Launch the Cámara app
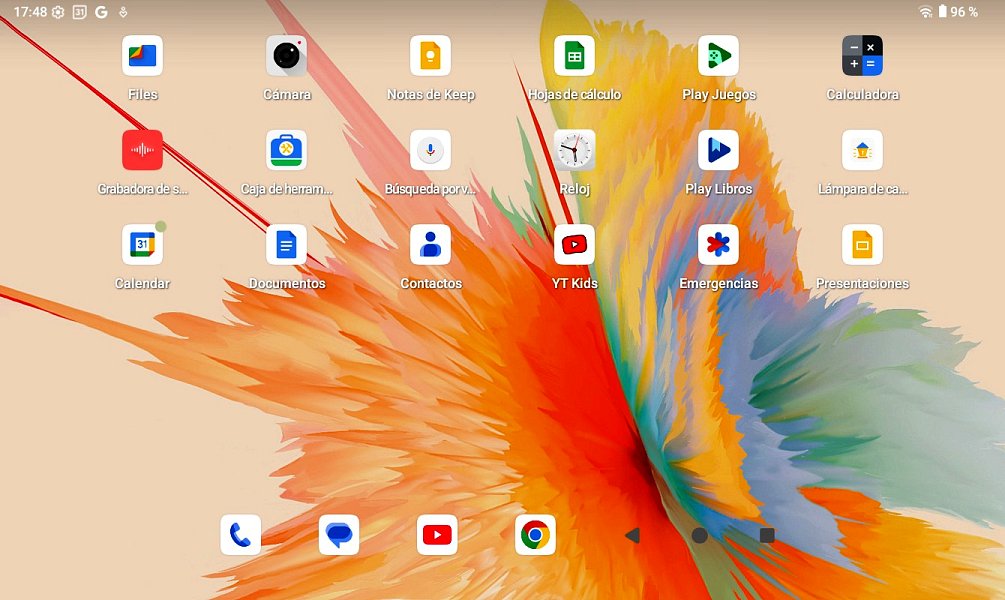The width and height of the screenshot is (1005, 600). pos(286,56)
